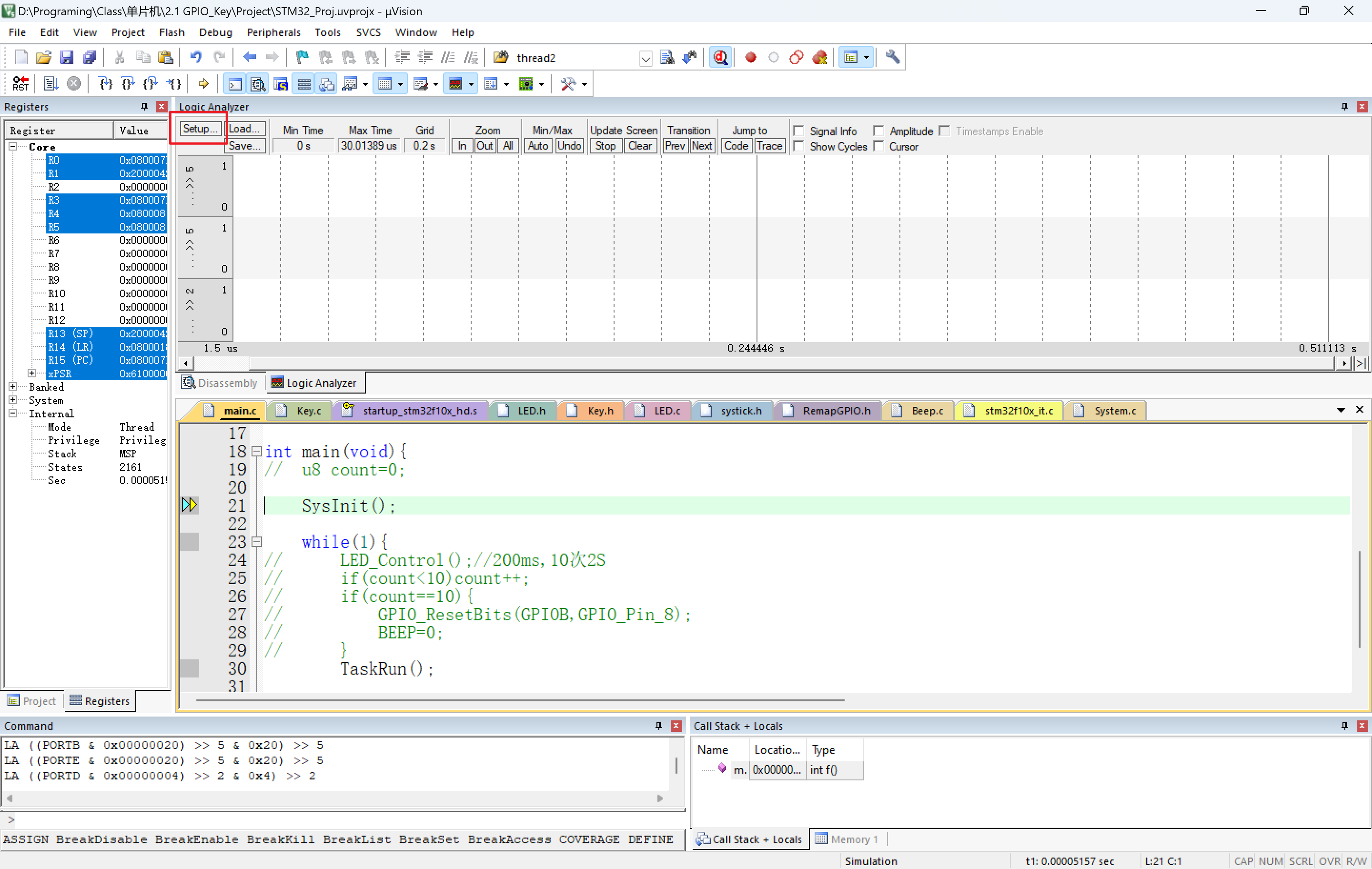Open the editor tab list dropdown arrow

tap(1340, 410)
